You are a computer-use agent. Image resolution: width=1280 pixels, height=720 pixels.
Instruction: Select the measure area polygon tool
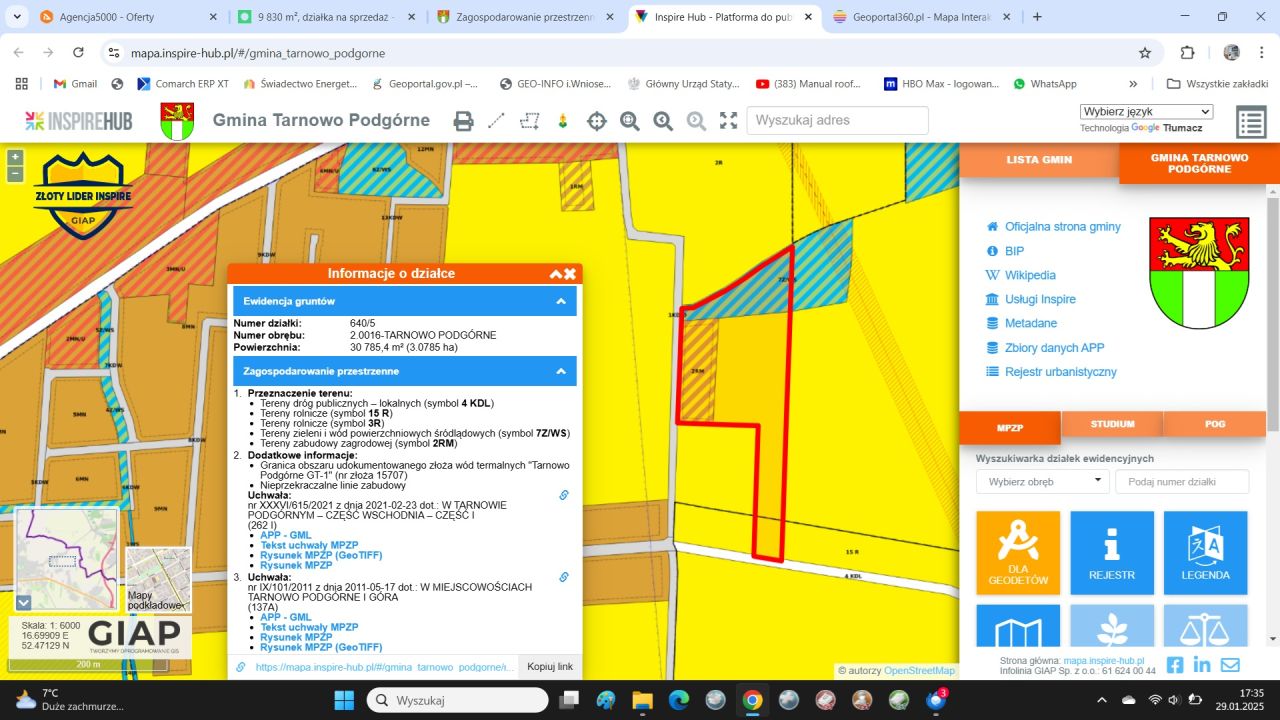coord(529,121)
